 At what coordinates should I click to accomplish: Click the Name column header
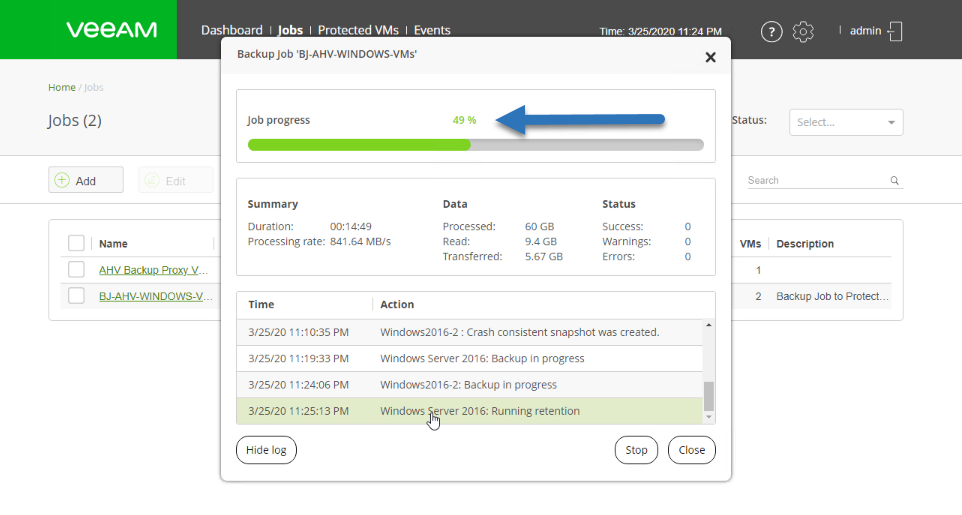pos(114,244)
